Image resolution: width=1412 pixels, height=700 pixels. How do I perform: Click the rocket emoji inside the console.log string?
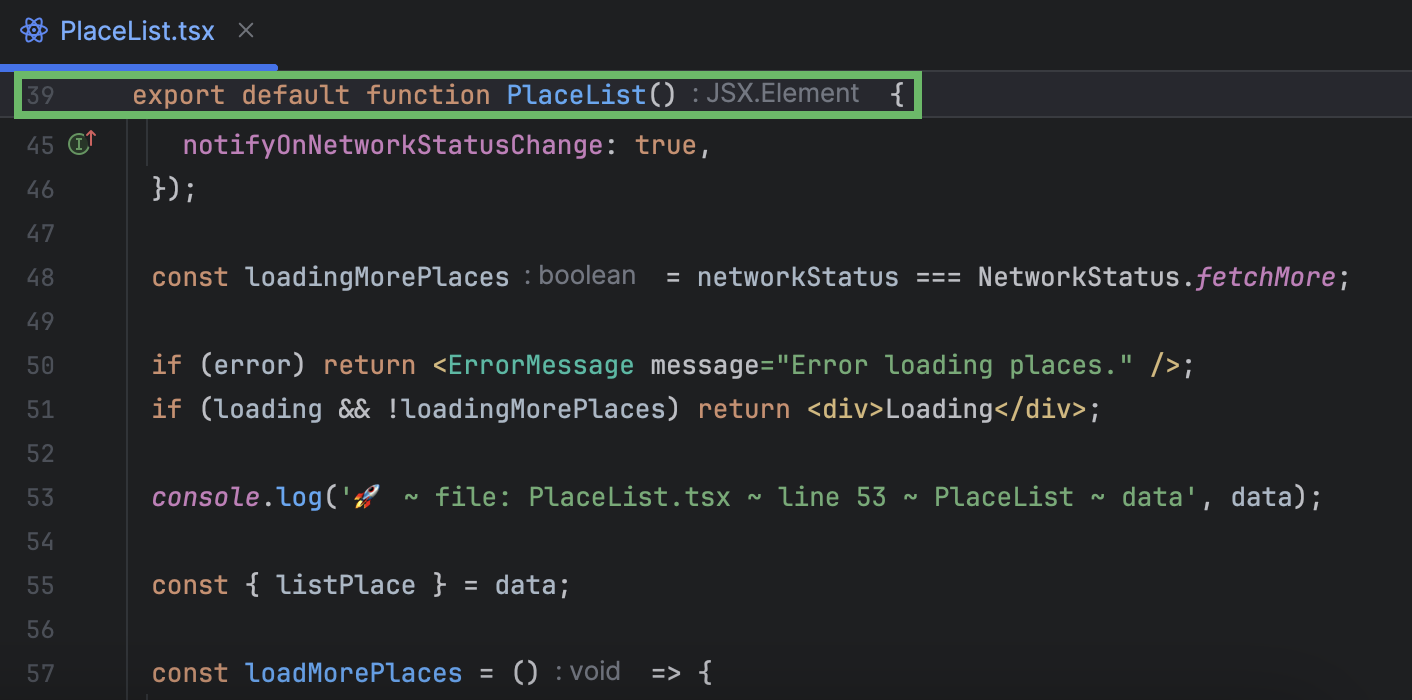pyautogui.click(x=366, y=496)
